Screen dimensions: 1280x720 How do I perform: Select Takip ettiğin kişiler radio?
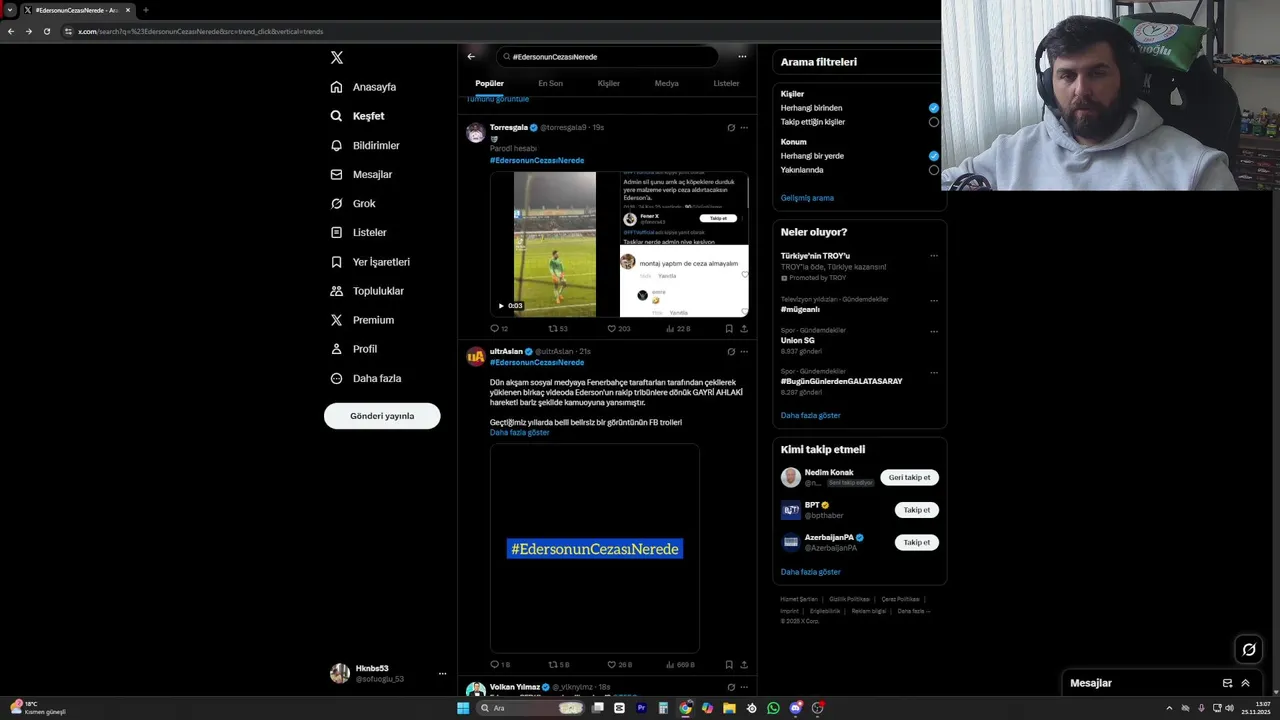point(934,122)
